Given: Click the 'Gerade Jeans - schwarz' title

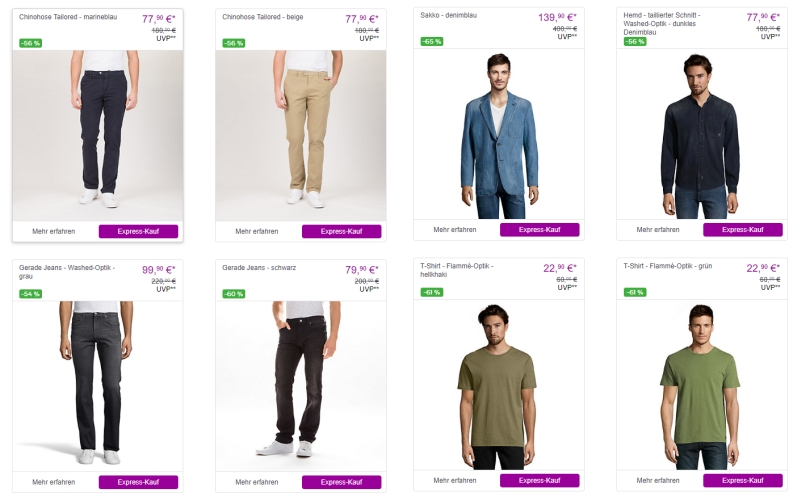Looking at the screenshot, I should click(x=259, y=268).
